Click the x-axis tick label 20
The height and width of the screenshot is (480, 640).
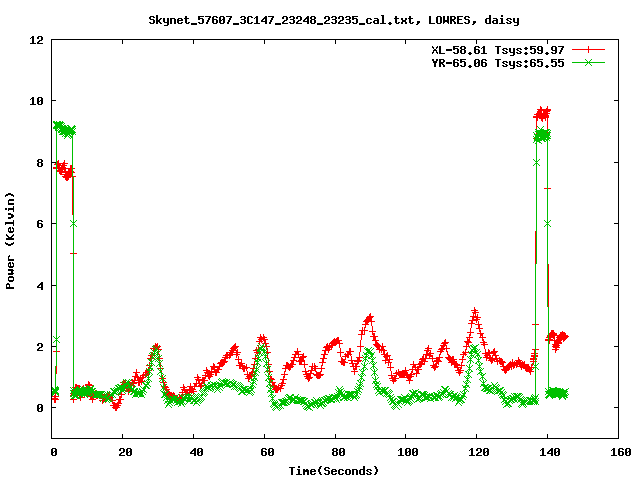(125, 452)
